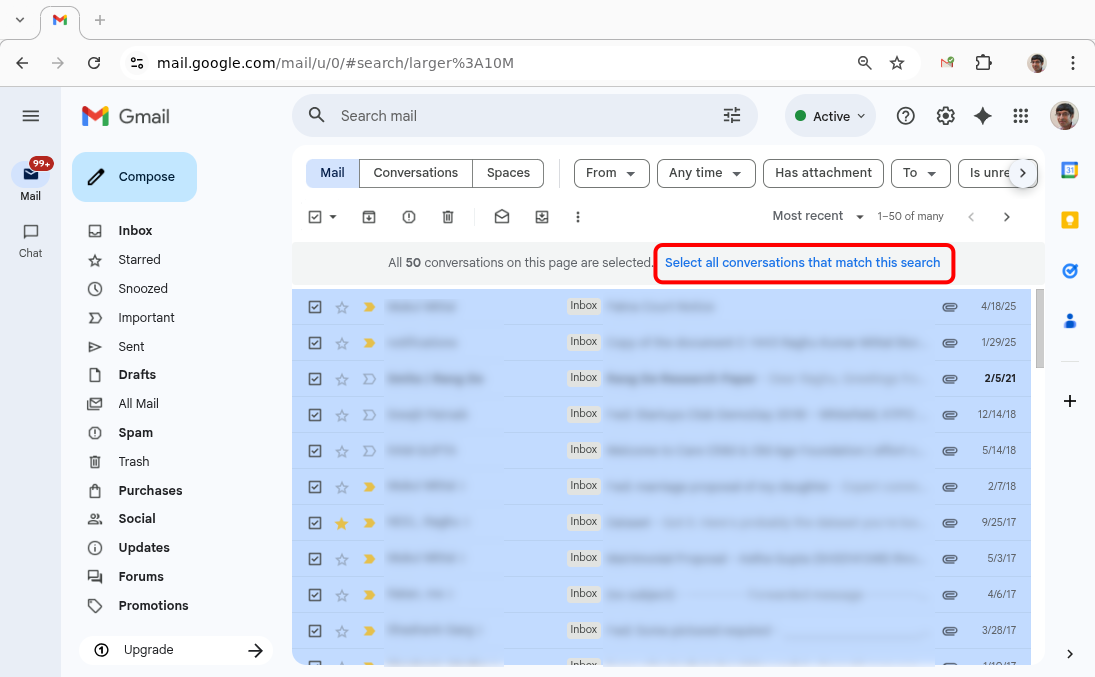Screen dimensions: 1095x677
Task: Unstar the starred 9/25/17 email
Action: click(342, 523)
